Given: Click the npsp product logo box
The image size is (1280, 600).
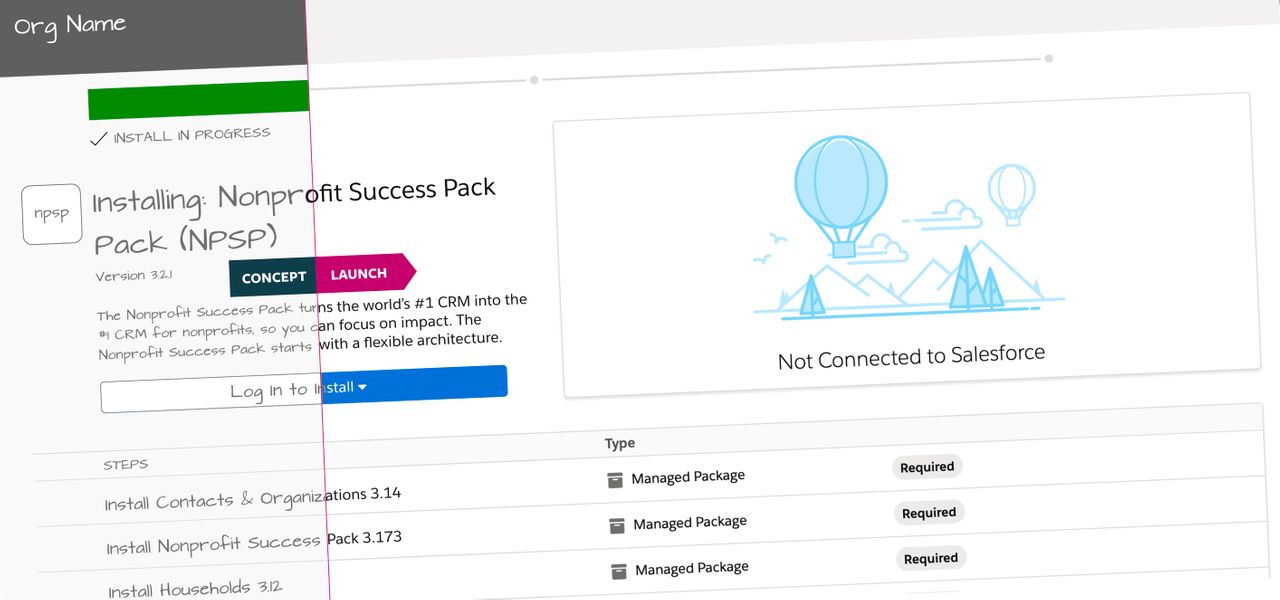Looking at the screenshot, I should (x=52, y=214).
